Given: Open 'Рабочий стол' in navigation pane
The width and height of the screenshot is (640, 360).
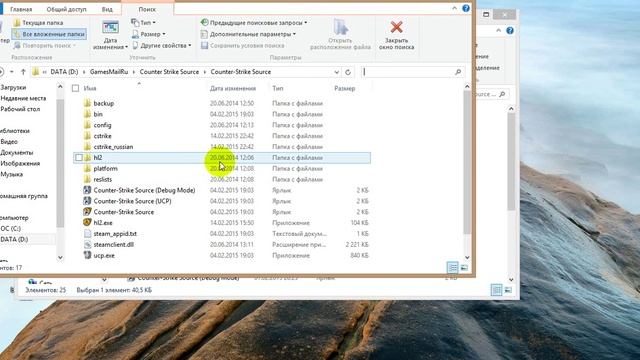Looking at the screenshot, I should coord(20,109).
